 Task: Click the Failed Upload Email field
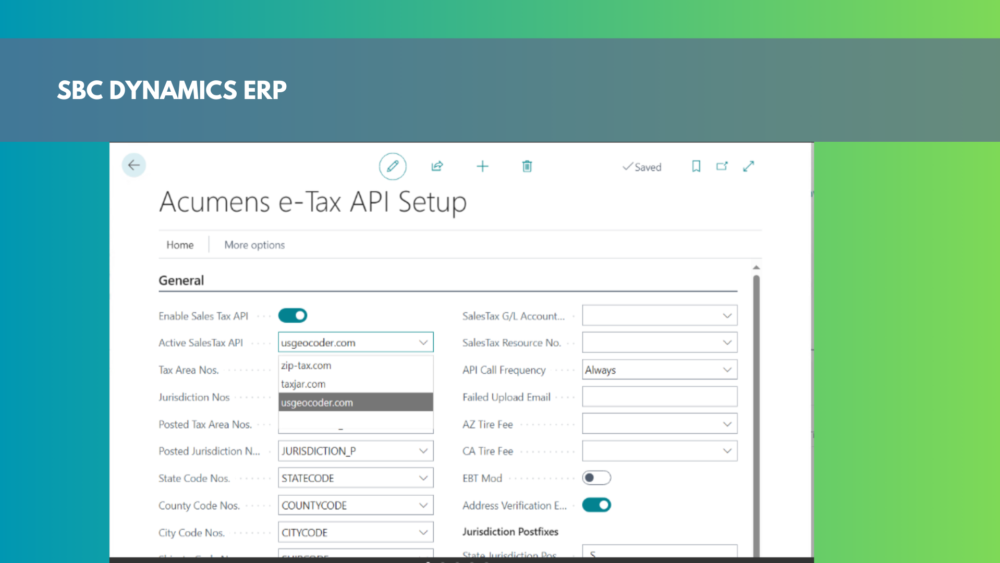point(659,397)
